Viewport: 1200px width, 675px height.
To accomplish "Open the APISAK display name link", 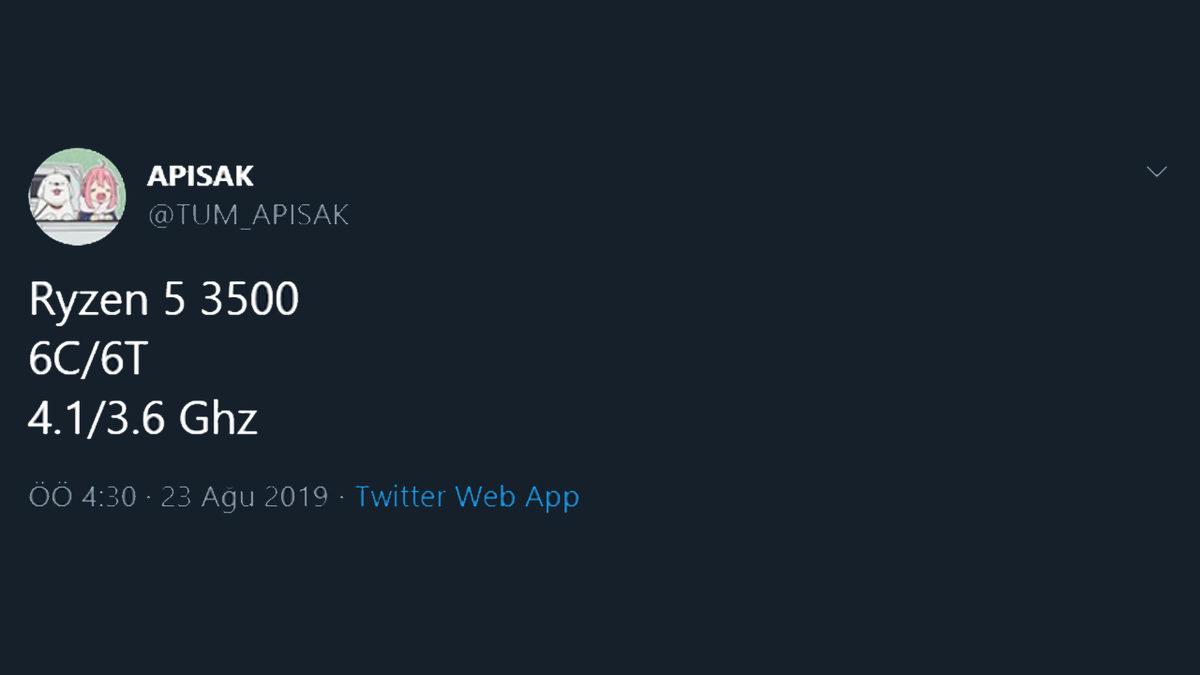I will tap(200, 176).
